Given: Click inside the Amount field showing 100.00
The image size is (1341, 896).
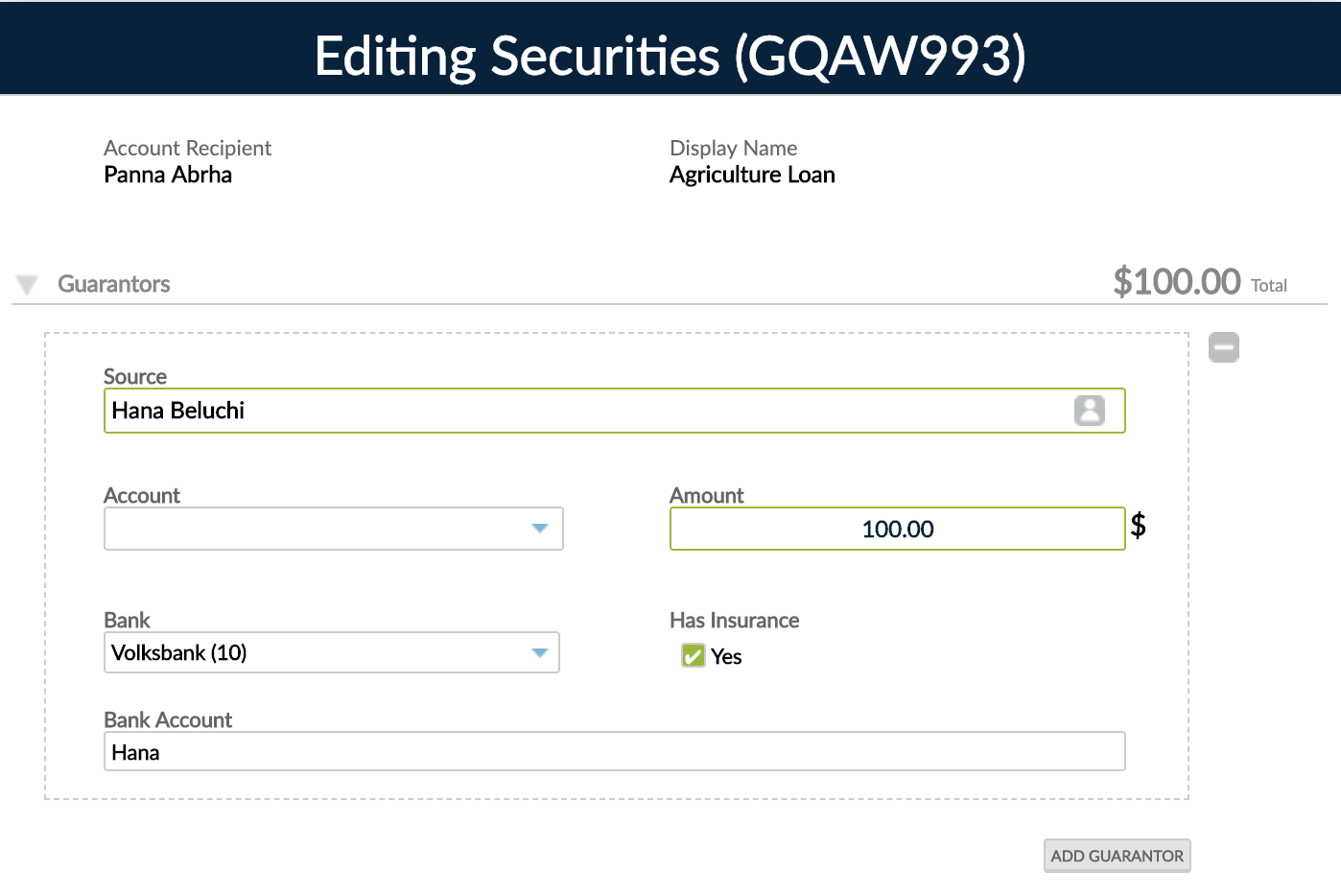Looking at the screenshot, I should [x=897, y=529].
